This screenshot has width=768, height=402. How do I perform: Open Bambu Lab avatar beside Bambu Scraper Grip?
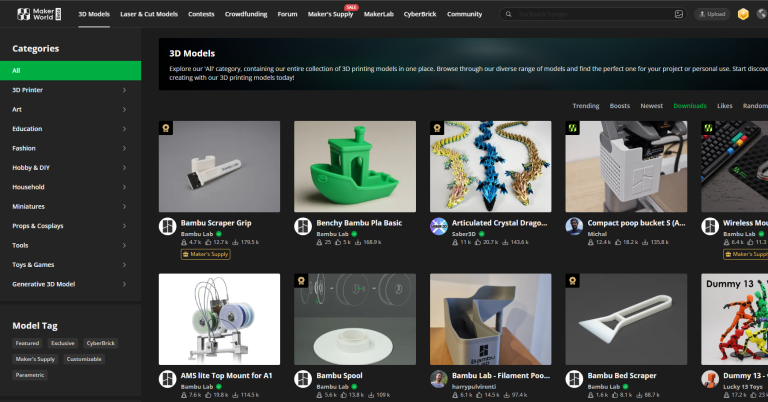[168, 226]
